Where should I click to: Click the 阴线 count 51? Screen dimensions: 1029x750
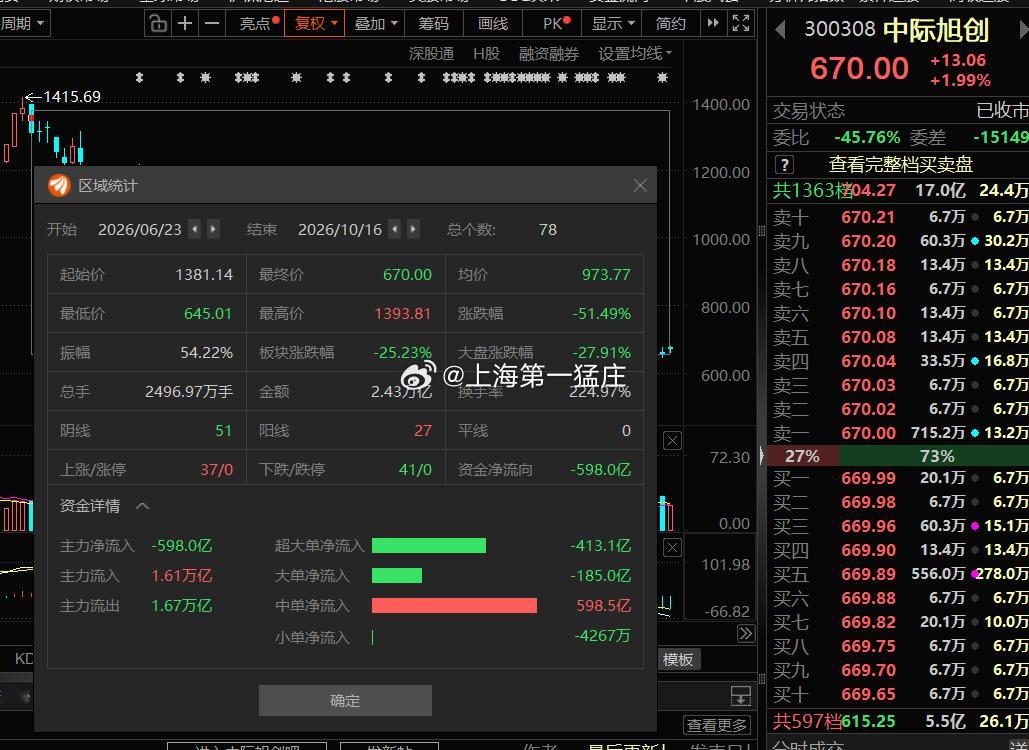point(224,431)
